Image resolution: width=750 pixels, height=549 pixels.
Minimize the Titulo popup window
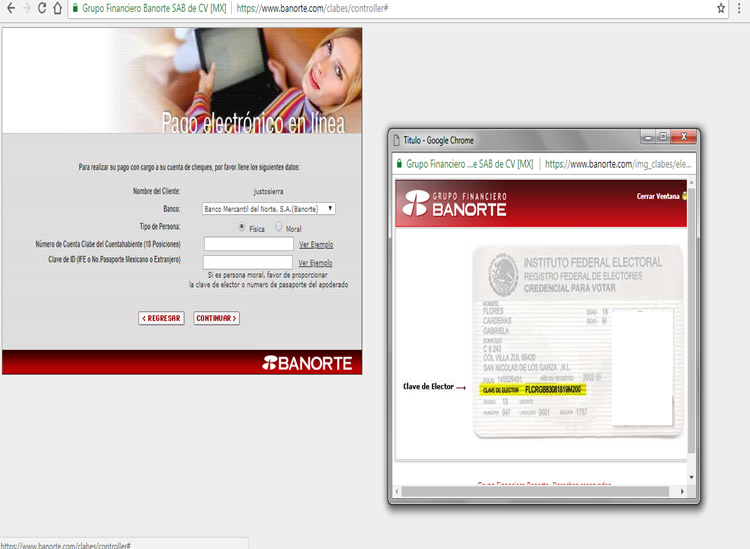pos(648,137)
